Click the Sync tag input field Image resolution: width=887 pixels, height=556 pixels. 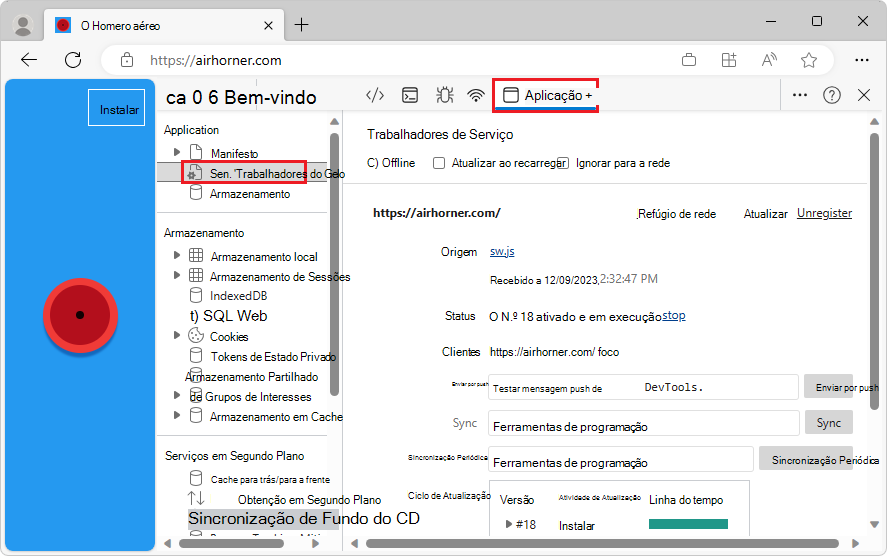[643, 424]
